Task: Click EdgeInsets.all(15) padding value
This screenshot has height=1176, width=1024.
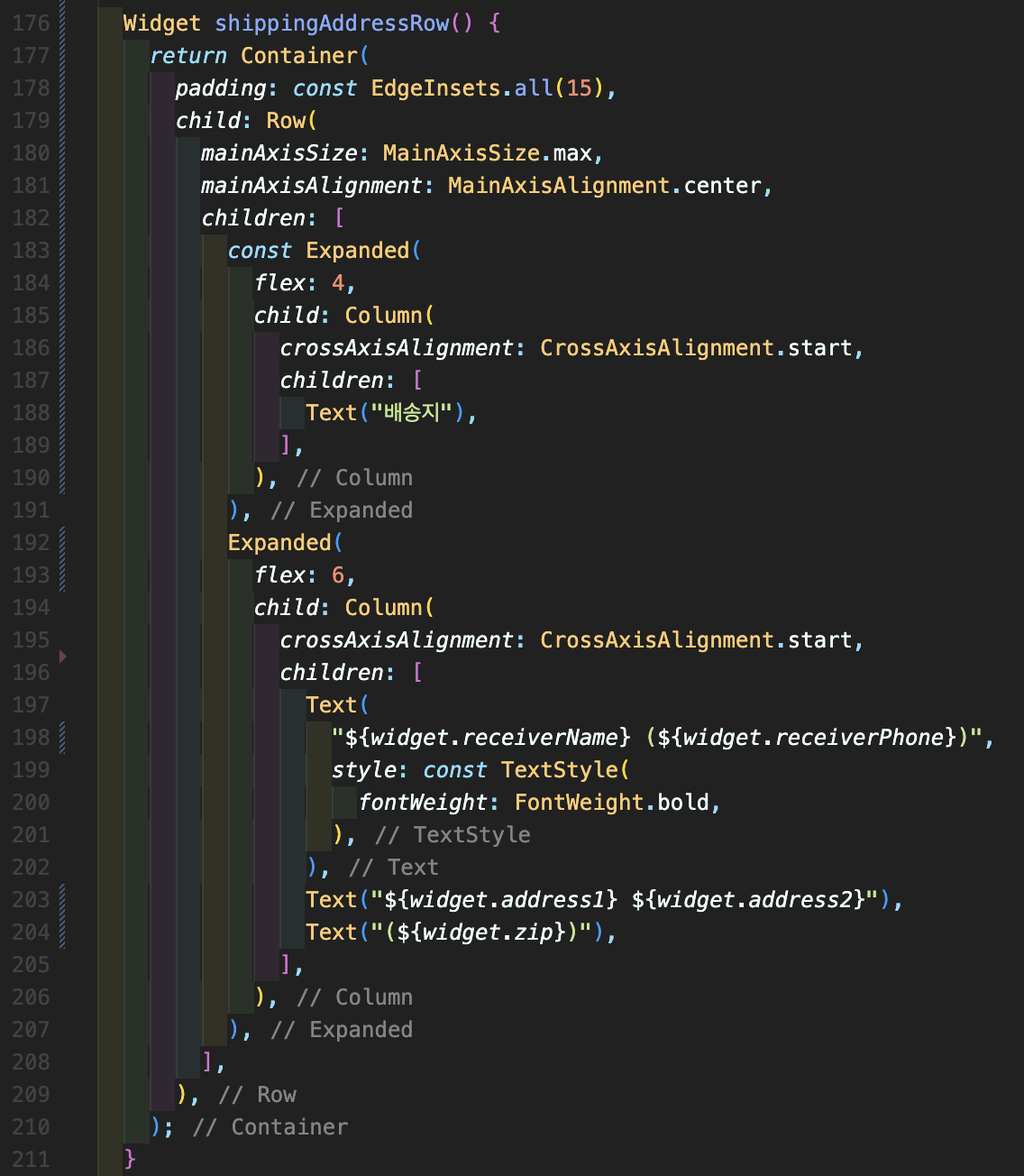Action: click(487, 88)
